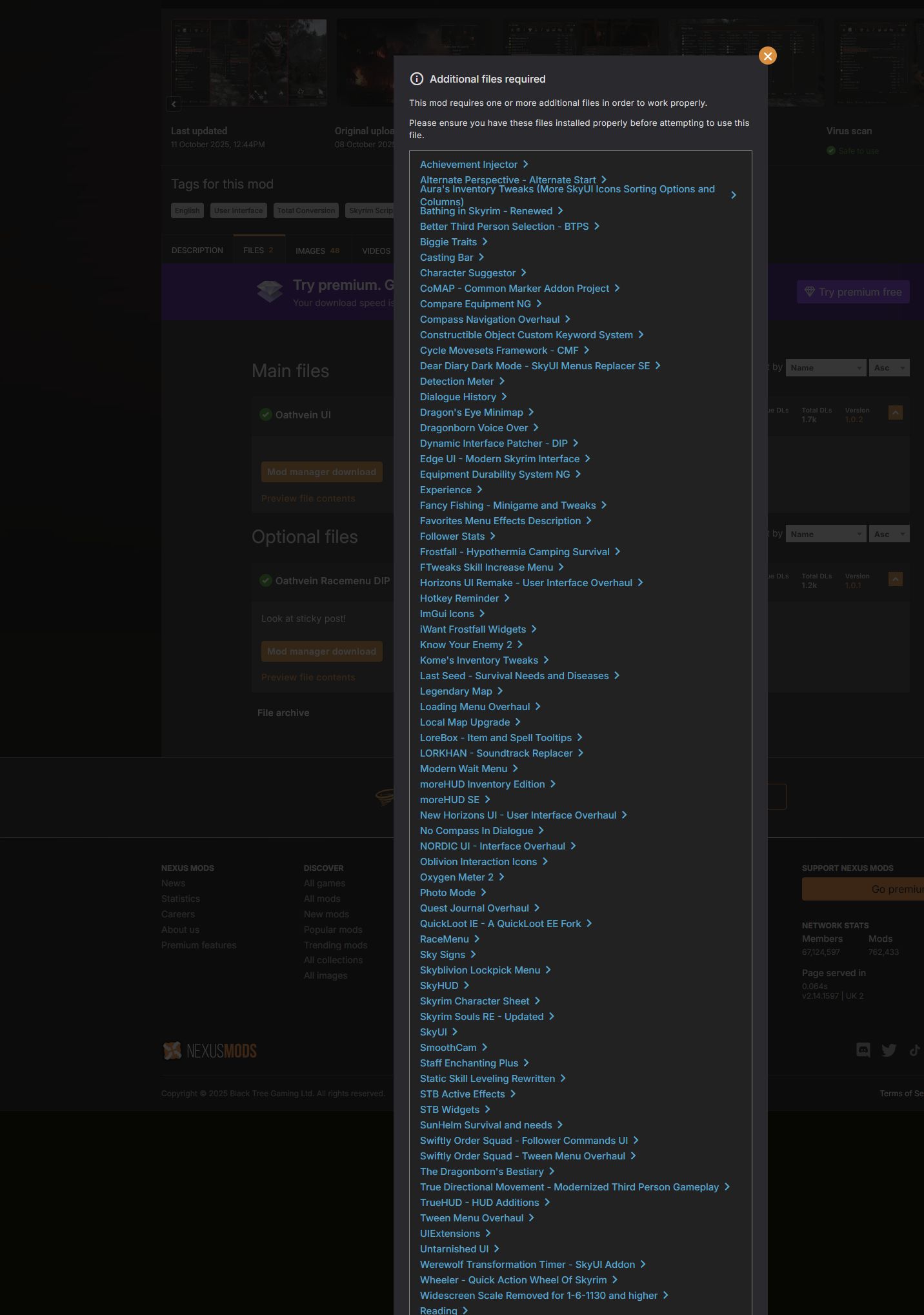Image resolution: width=924 pixels, height=1315 pixels.
Task: Open All collections footer link
Action: click(333, 960)
